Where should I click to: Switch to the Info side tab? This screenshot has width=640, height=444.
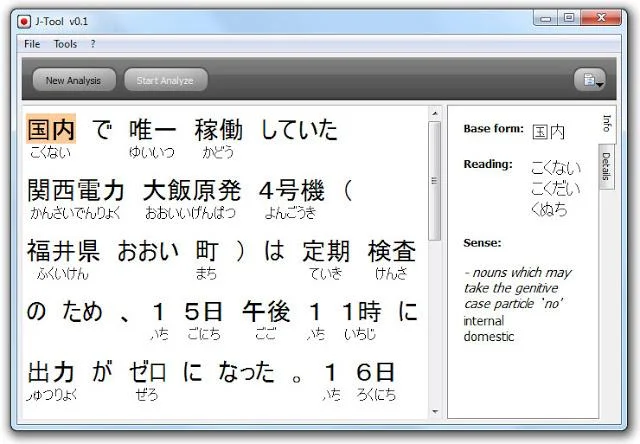pyautogui.click(x=607, y=124)
